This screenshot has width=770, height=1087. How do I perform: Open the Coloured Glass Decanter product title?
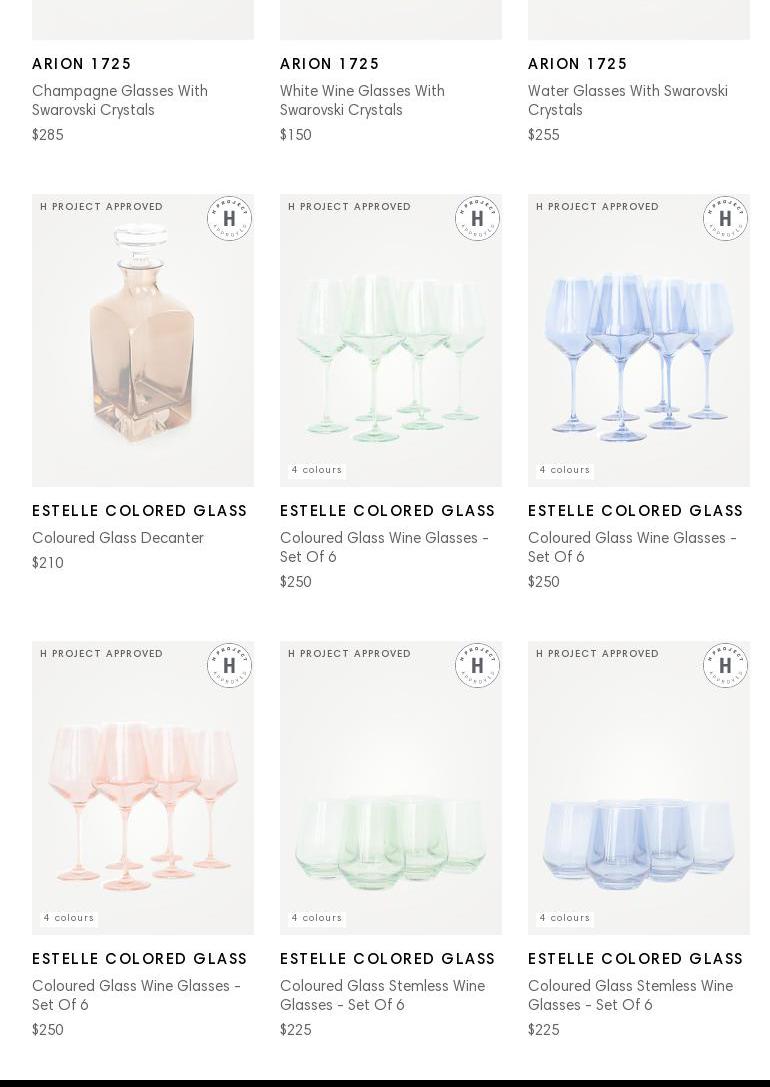[118, 538]
